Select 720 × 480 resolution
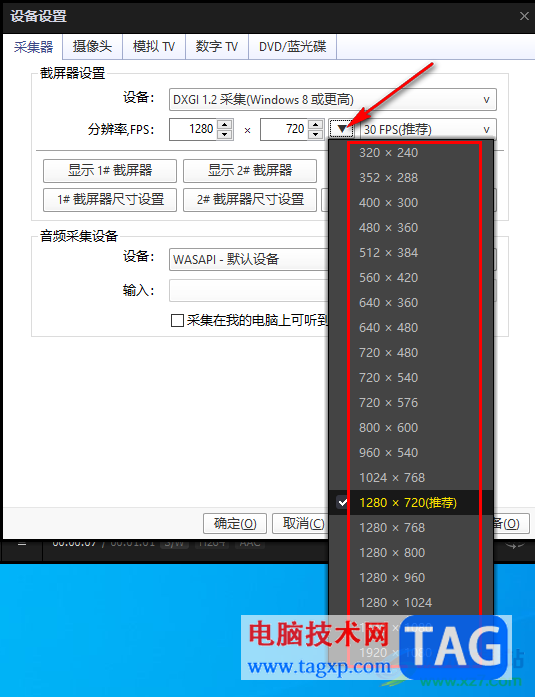 [x=411, y=353]
